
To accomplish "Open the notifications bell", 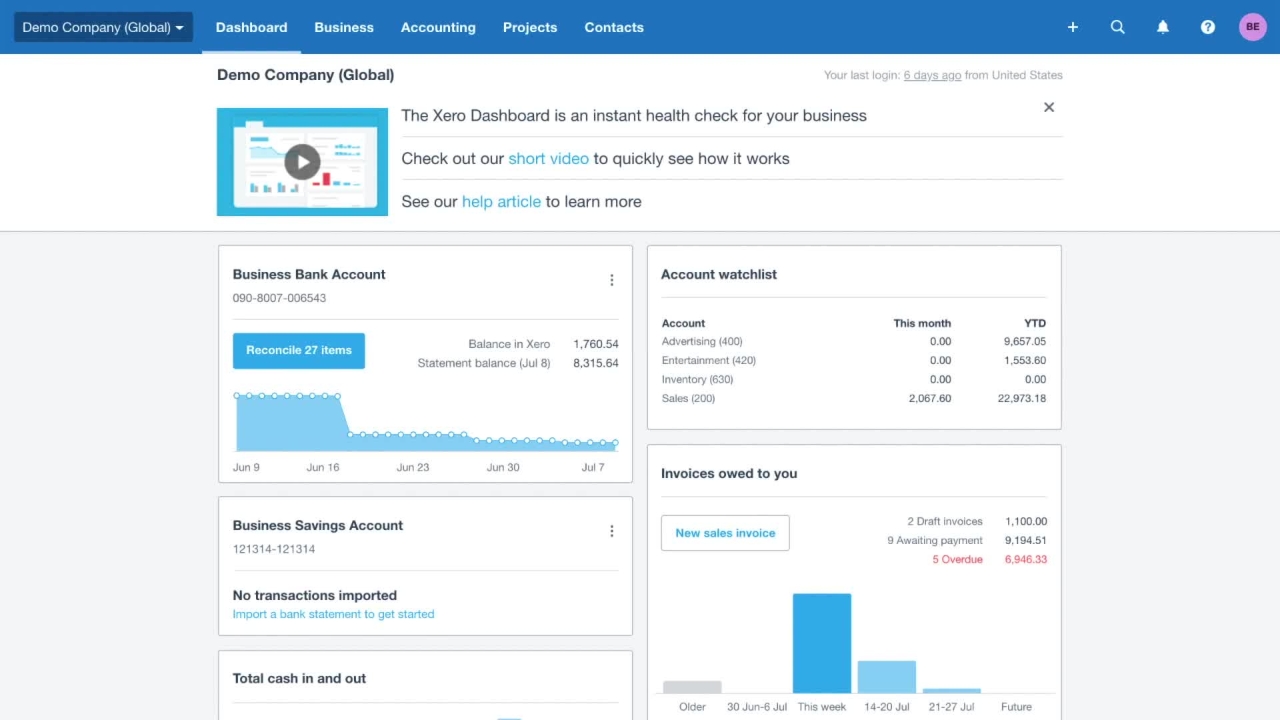I will 1163,27.
